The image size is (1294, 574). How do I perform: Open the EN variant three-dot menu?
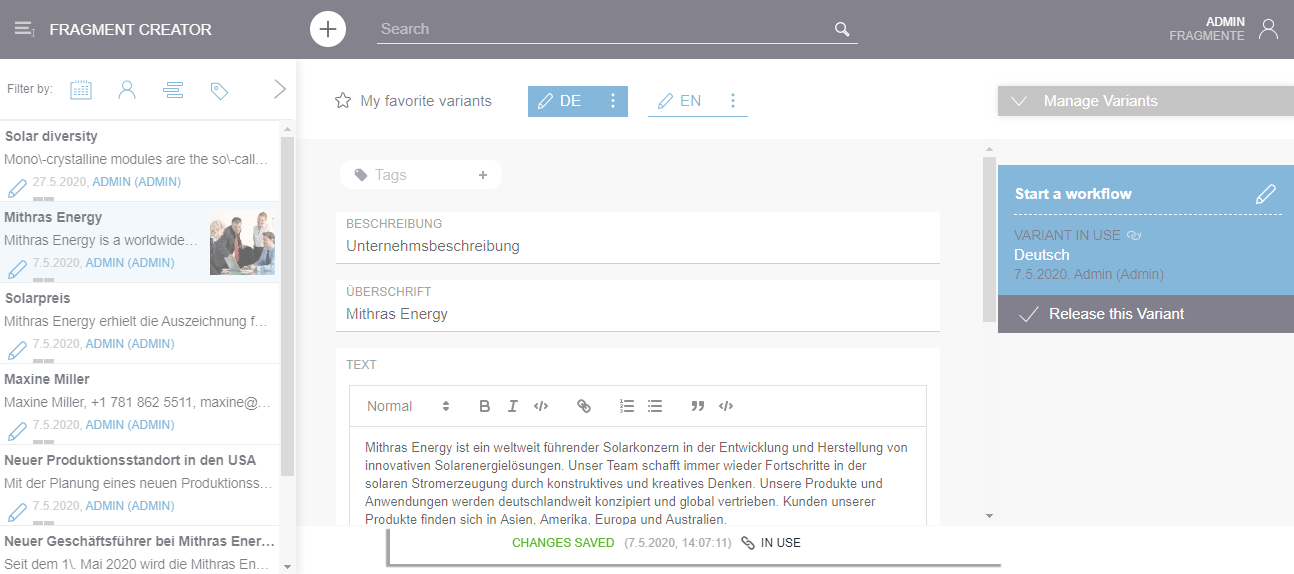tap(733, 101)
